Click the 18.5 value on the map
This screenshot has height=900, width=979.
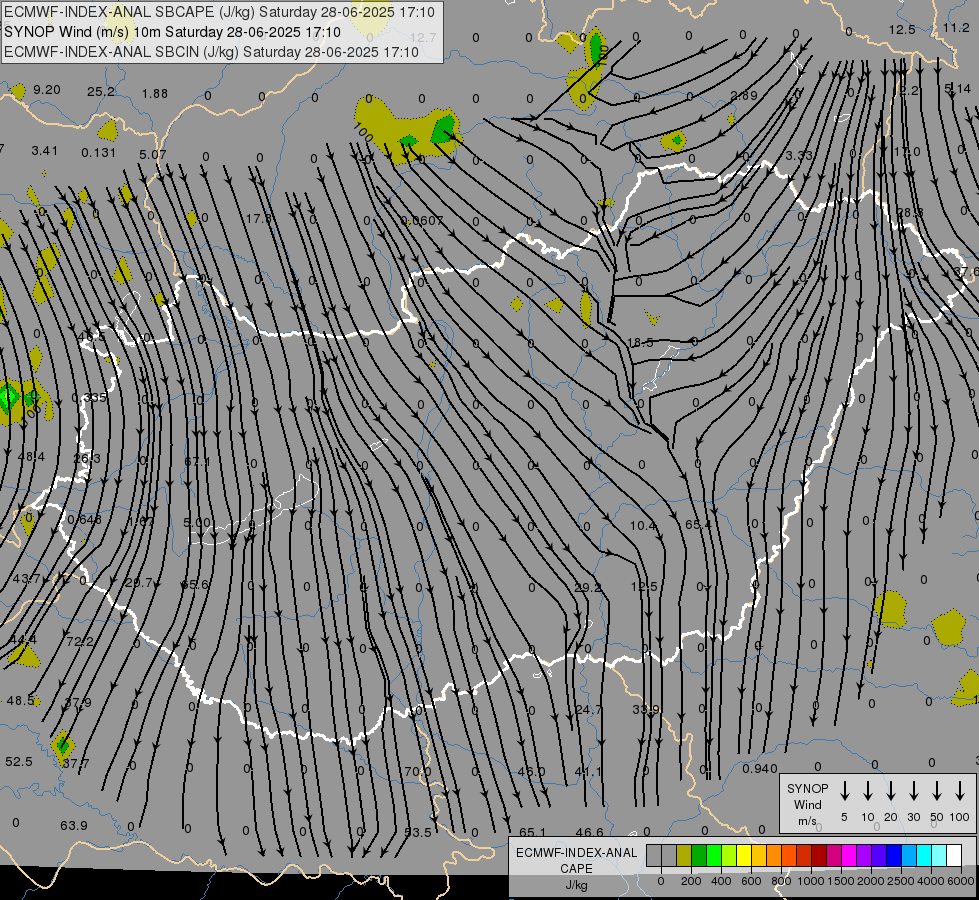[x=640, y=342]
